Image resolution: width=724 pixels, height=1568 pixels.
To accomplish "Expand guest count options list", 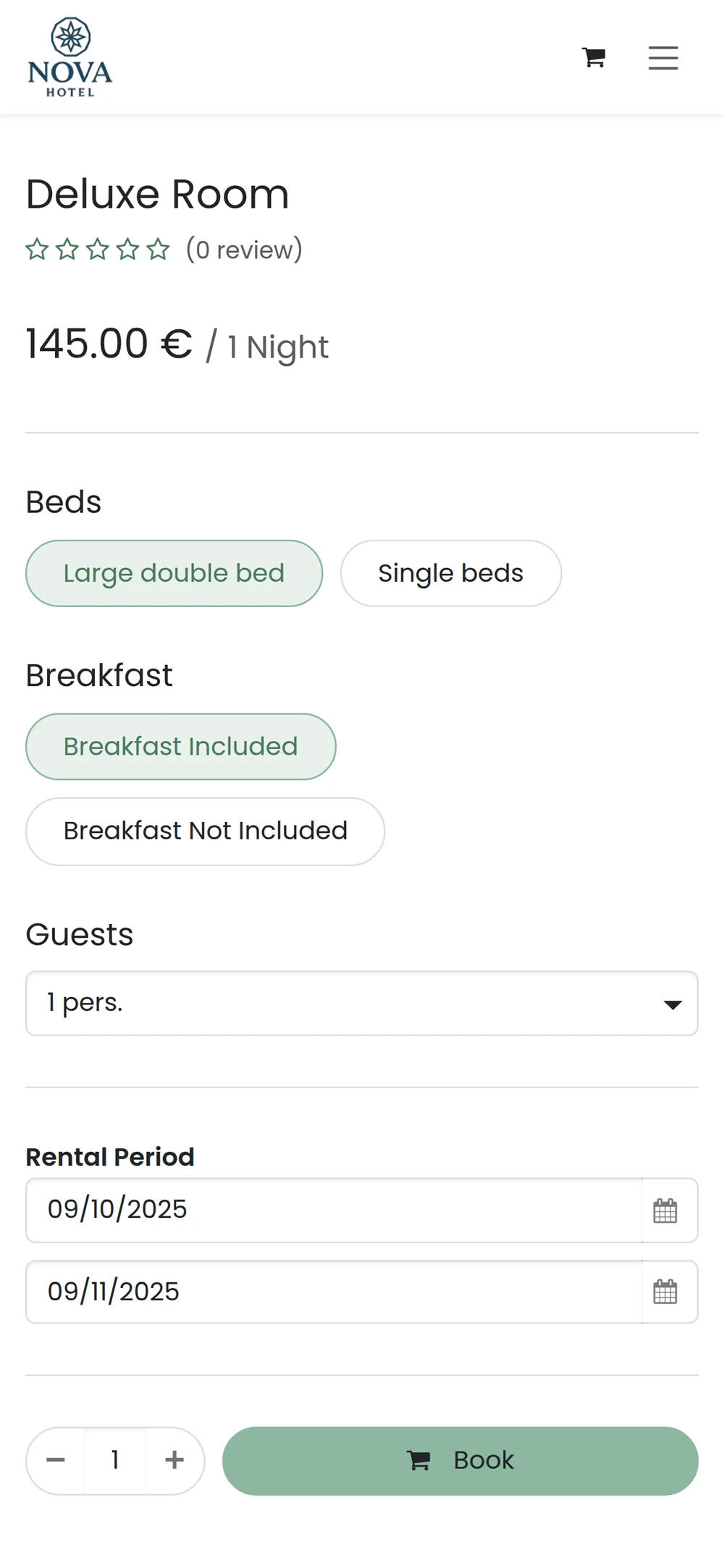I will tap(360, 1003).
